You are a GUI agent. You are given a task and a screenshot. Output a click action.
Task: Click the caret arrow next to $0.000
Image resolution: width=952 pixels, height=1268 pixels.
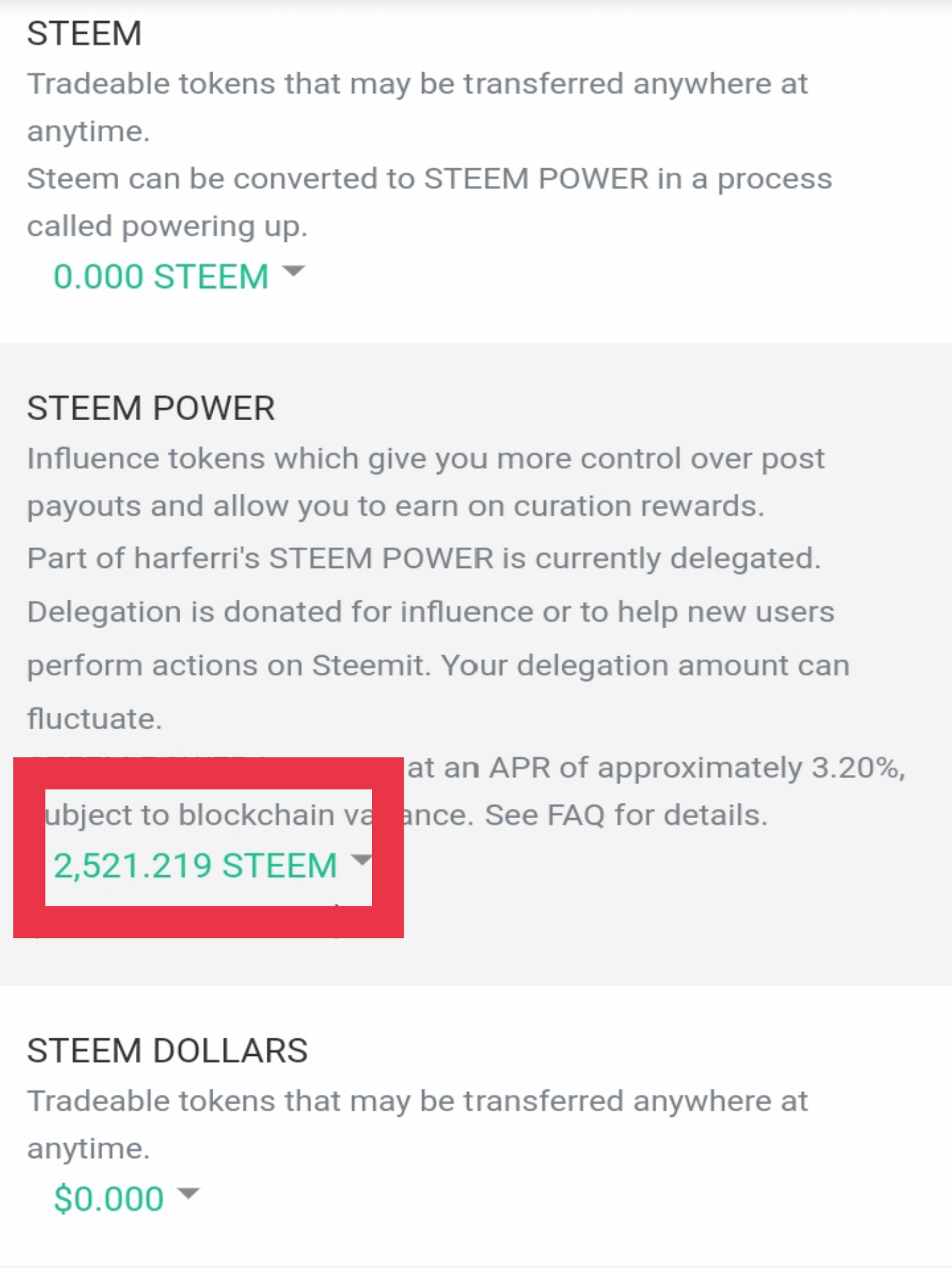(x=188, y=1193)
